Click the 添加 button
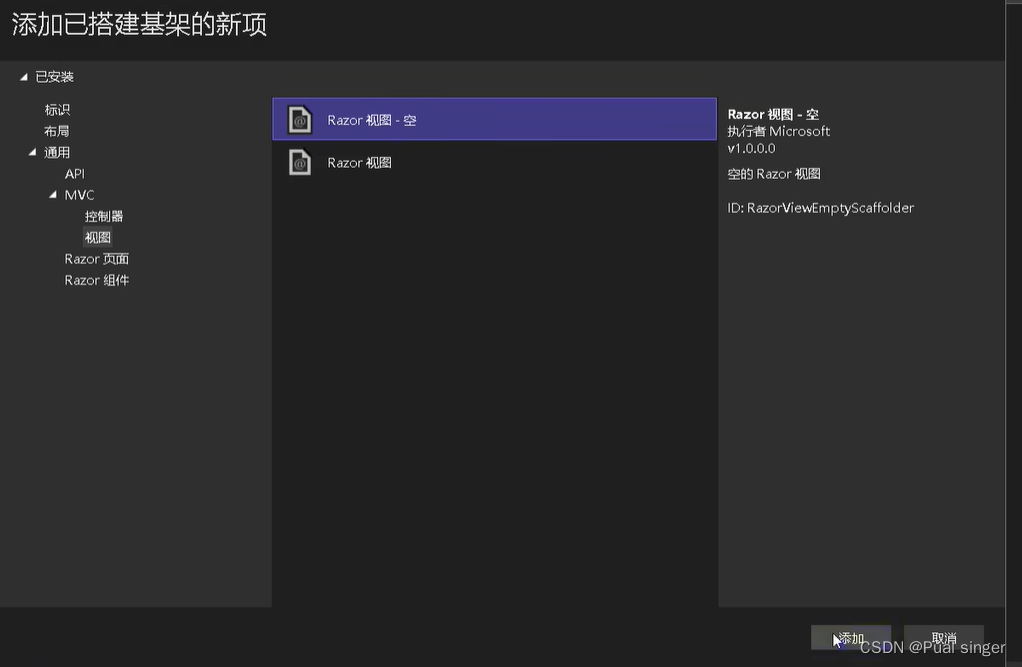 (851, 638)
